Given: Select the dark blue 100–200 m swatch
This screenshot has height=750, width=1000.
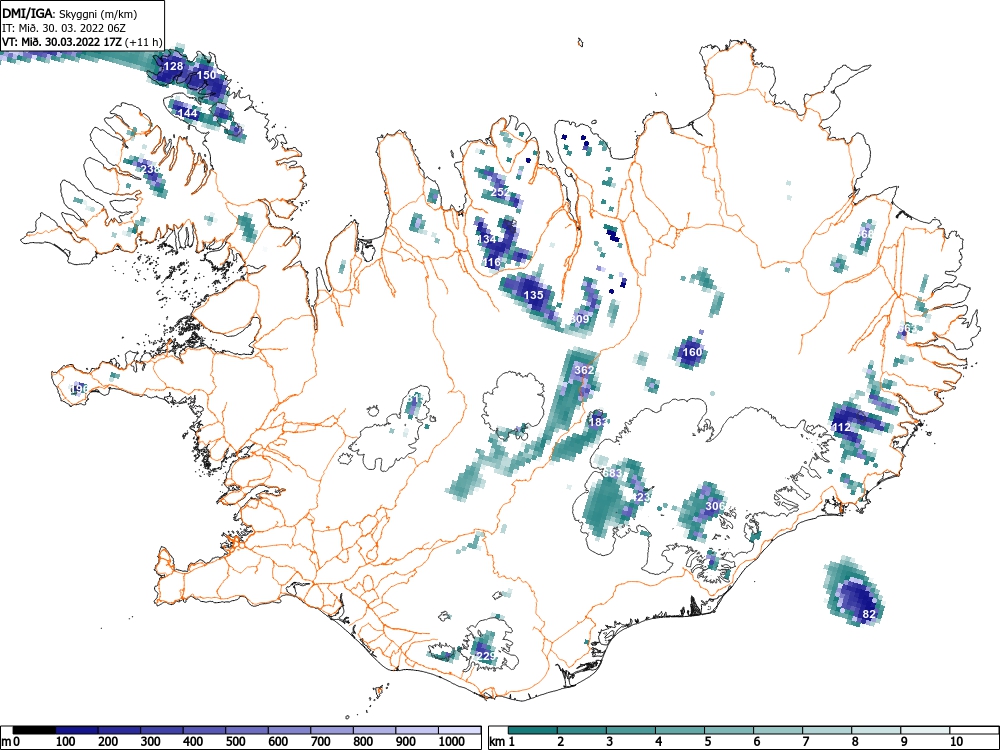Looking at the screenshot, I should click(77, 730).
